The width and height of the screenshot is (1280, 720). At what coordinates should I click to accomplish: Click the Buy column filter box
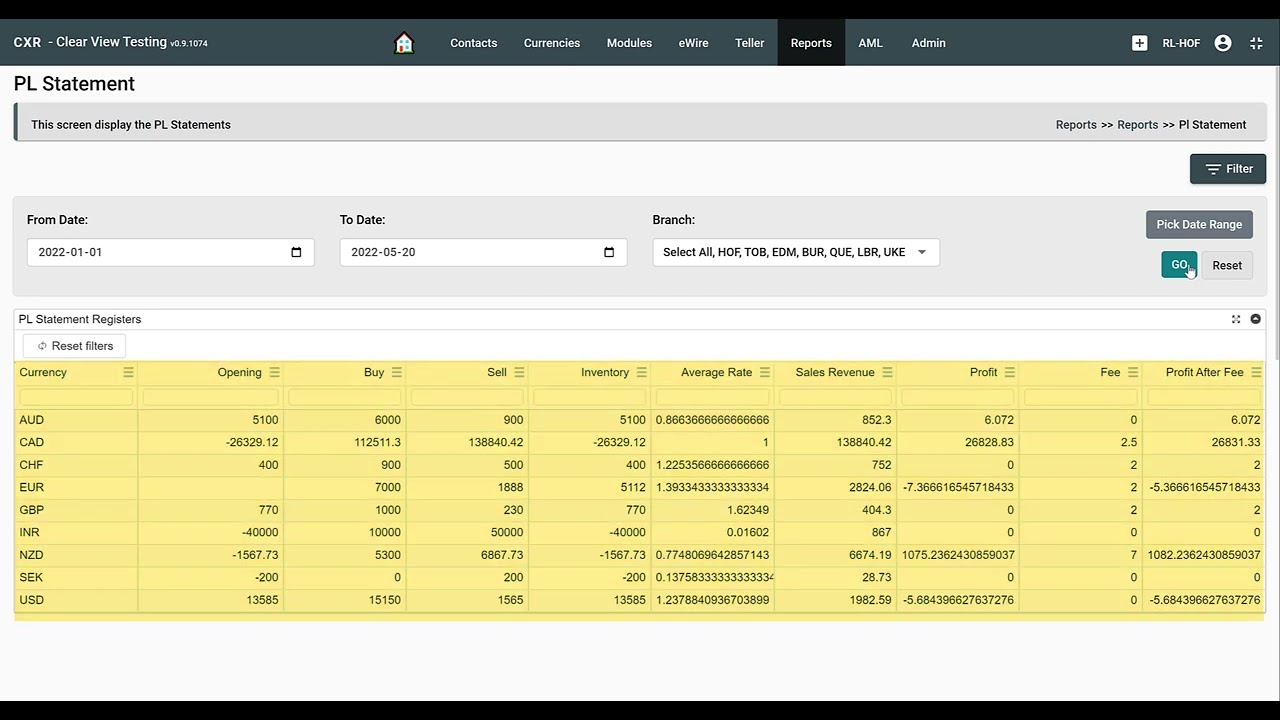tap(344, 398)
